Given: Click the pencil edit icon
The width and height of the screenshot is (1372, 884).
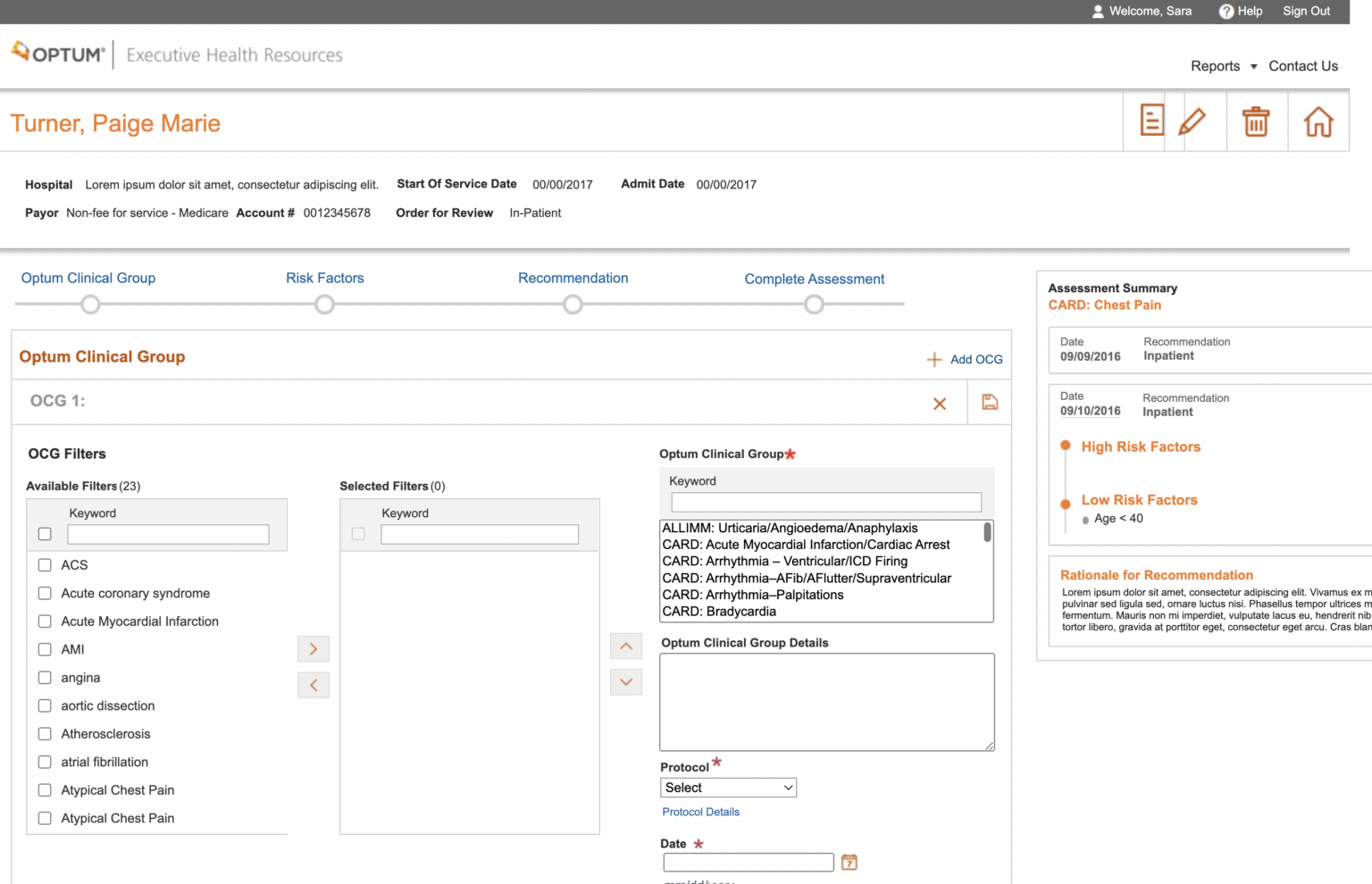Looking at the screenshot, I should 1192,121.
